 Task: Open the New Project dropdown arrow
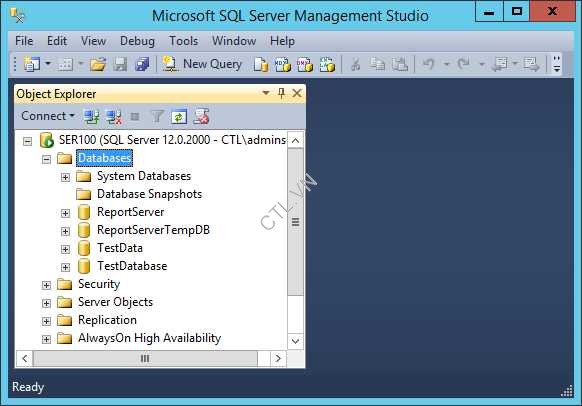pos(48,64)
